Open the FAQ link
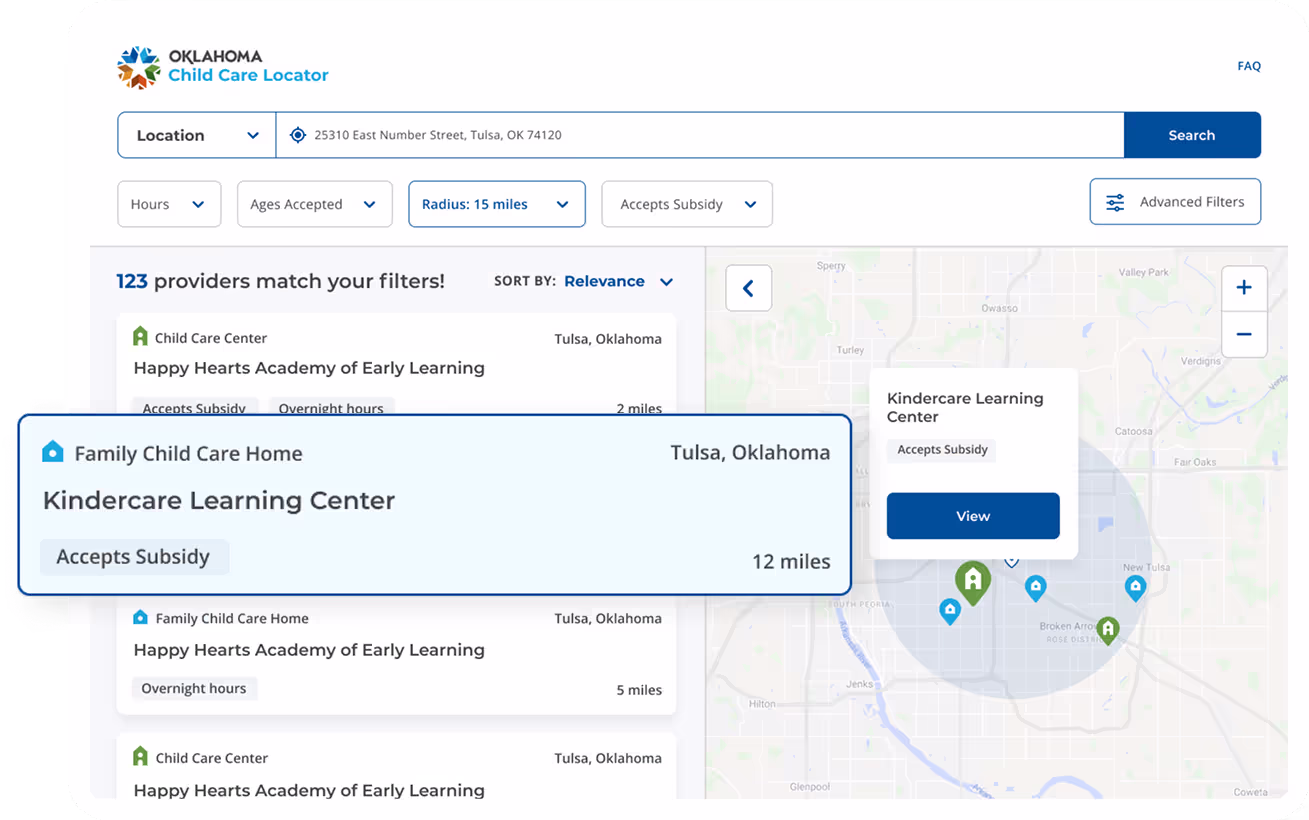The width and height of the screenshot is (1309, 820). coord(1249,66)
